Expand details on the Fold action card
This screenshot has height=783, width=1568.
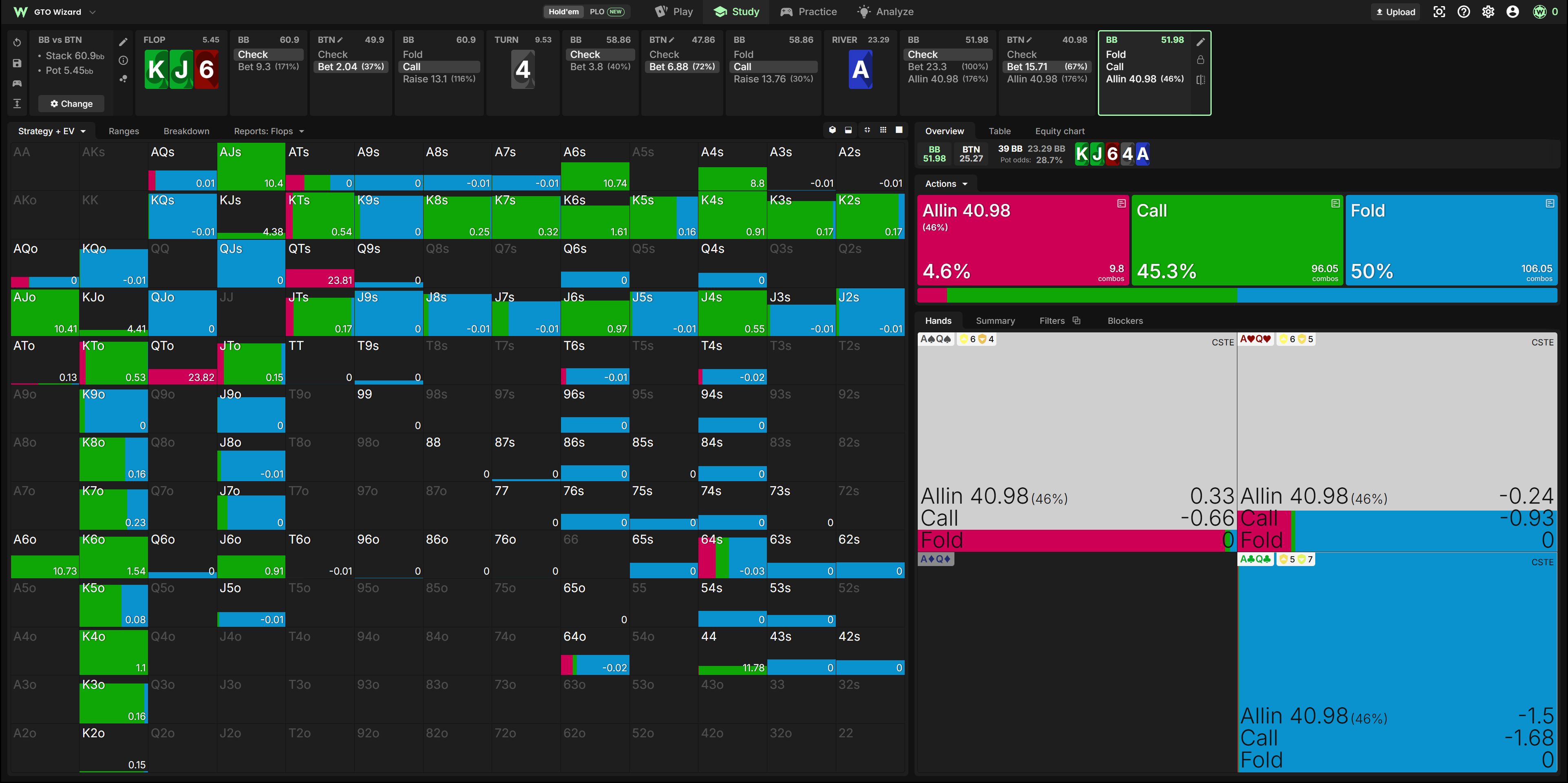click(1550, 203)
